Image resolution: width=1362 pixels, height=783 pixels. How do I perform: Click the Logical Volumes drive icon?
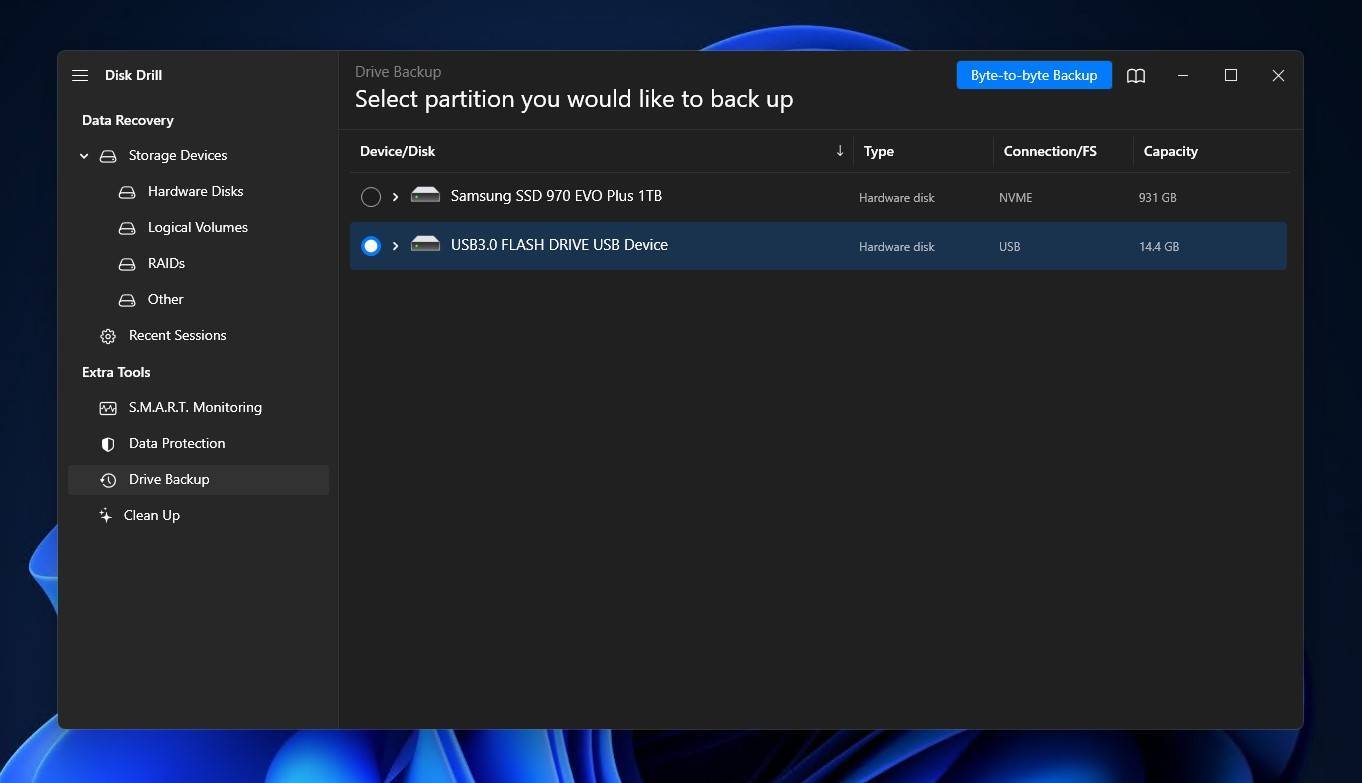(127, 228)
